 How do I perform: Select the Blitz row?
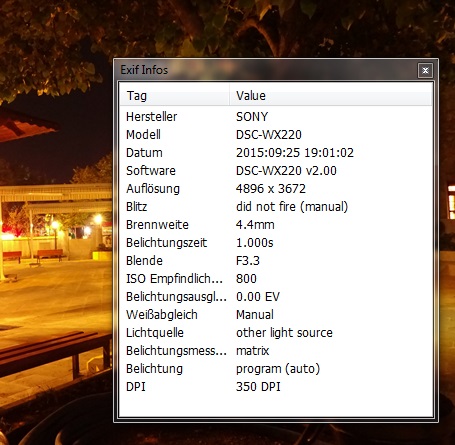(276, 207)
